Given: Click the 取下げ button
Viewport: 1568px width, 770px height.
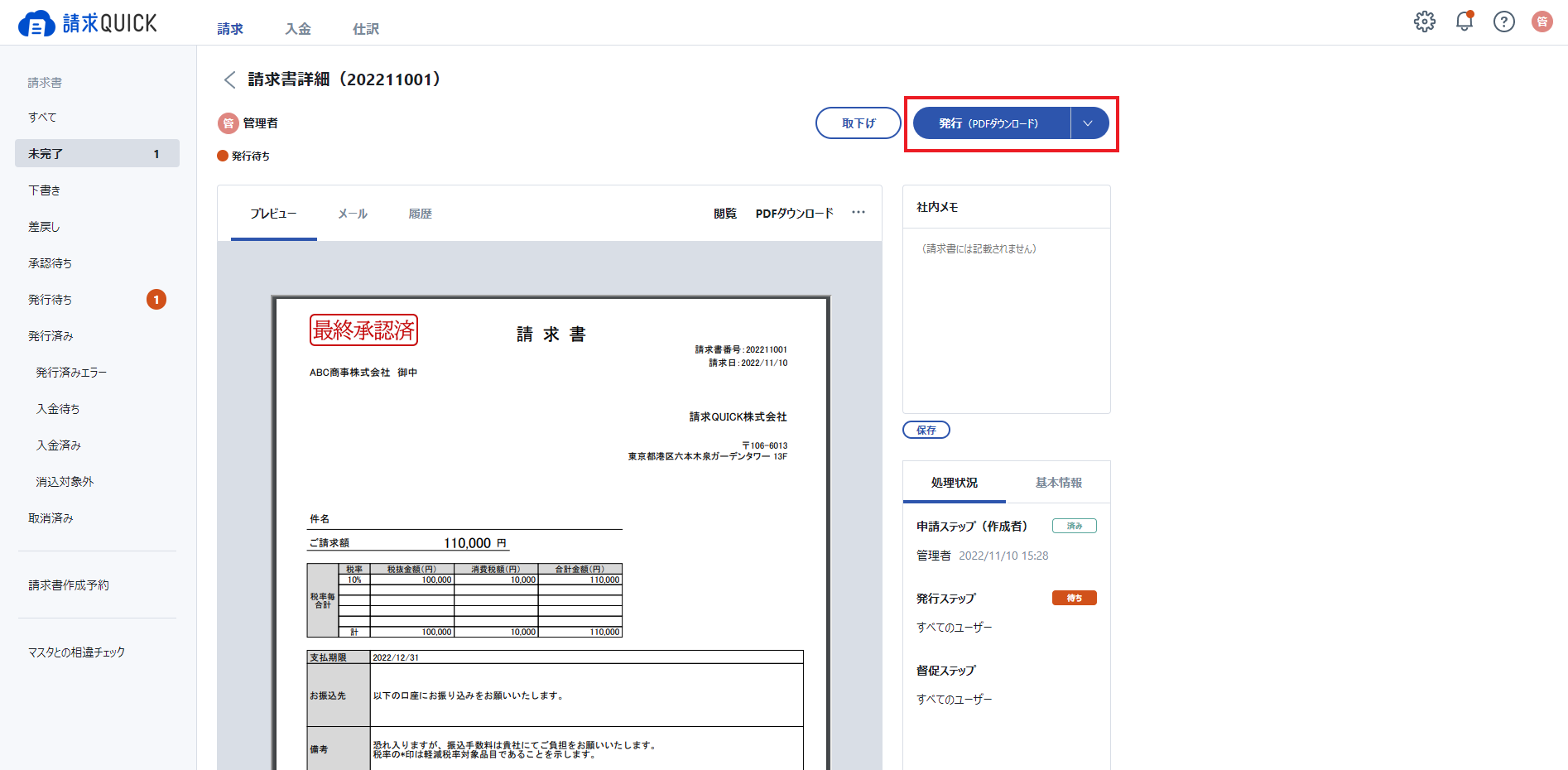Looking at the screenshot, I should coord(859,123).
